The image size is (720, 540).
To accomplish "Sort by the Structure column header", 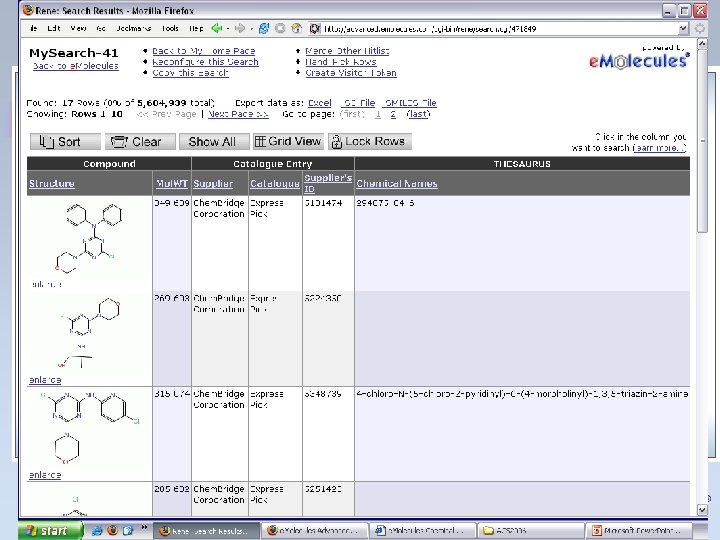I will click(x=51, y=184).
